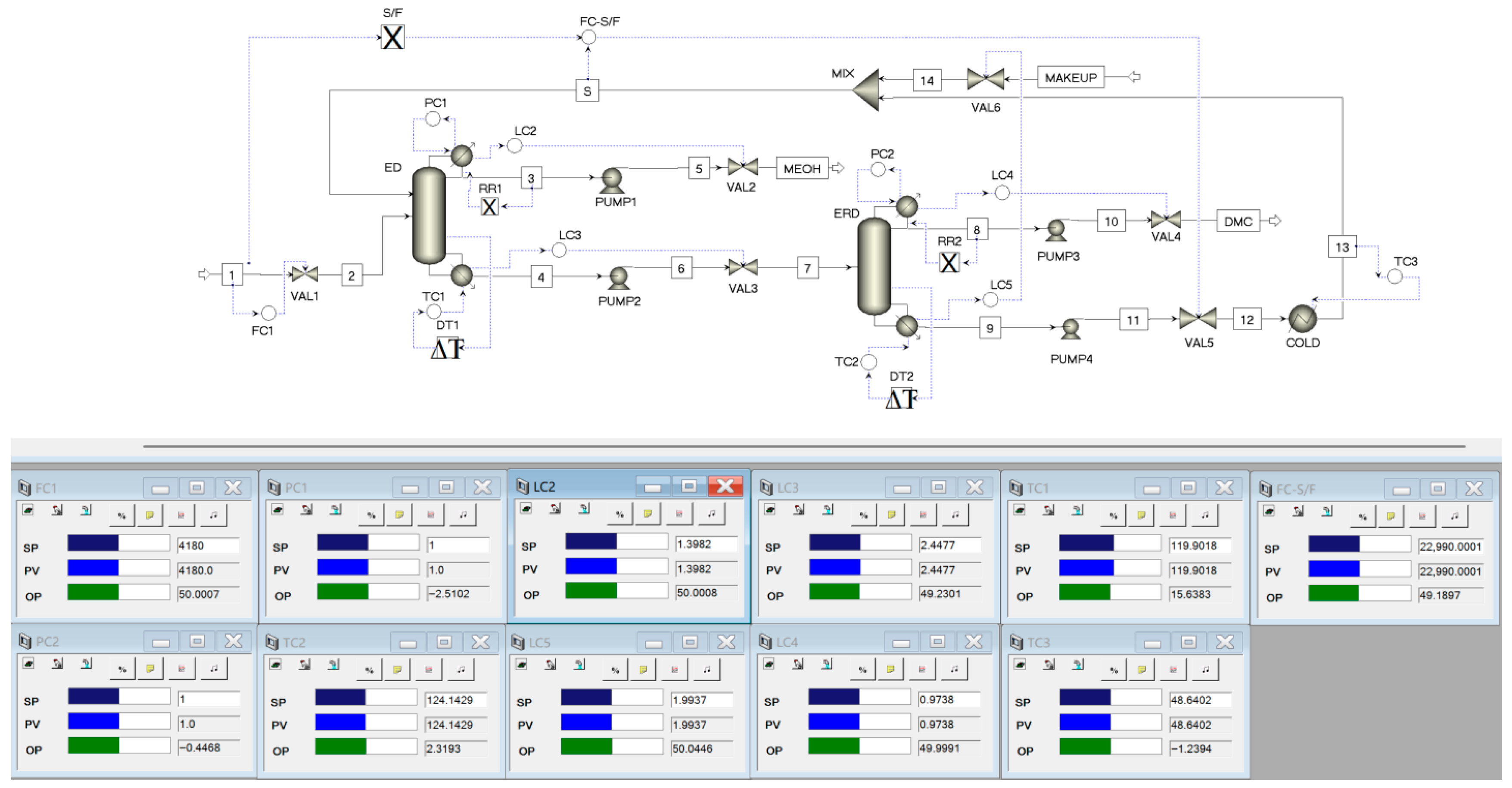The height and width of the screenshot is (788, 1512).
Task: Click the Plot icon on PC2 faceplate
Action: pos(181,670)
